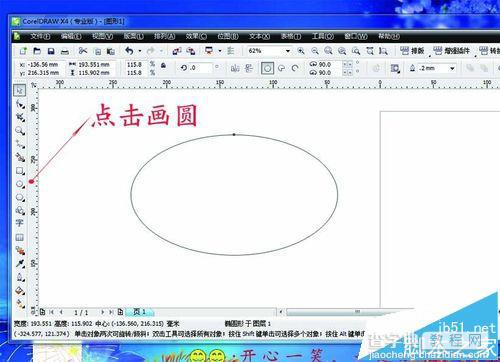Open the 文件(F) menu
The height and width of the screenshot is (362, 500).
[x=40, y=36]
